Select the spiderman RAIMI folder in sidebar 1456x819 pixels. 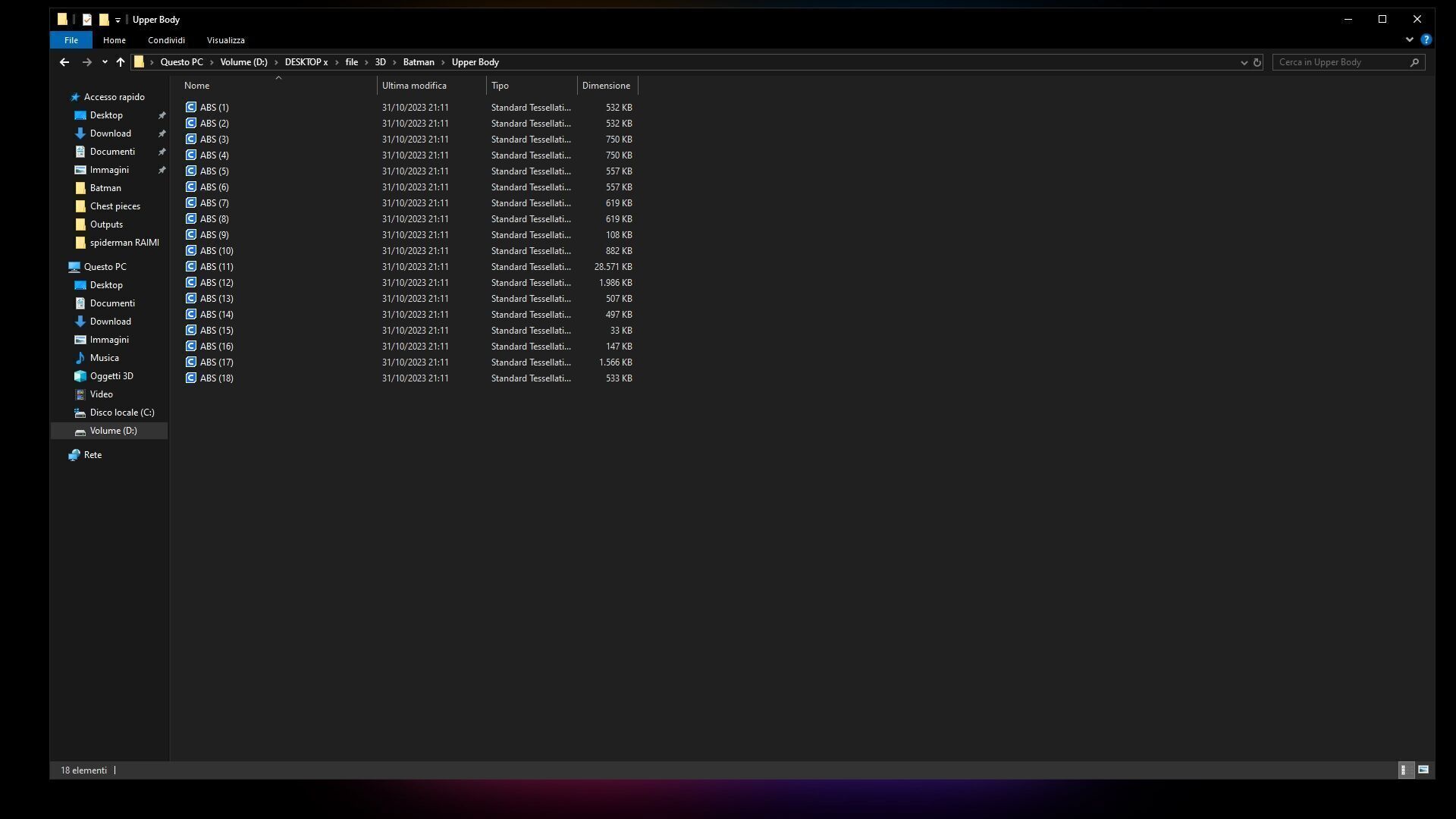pyautogui.click(x=124, y=243)
